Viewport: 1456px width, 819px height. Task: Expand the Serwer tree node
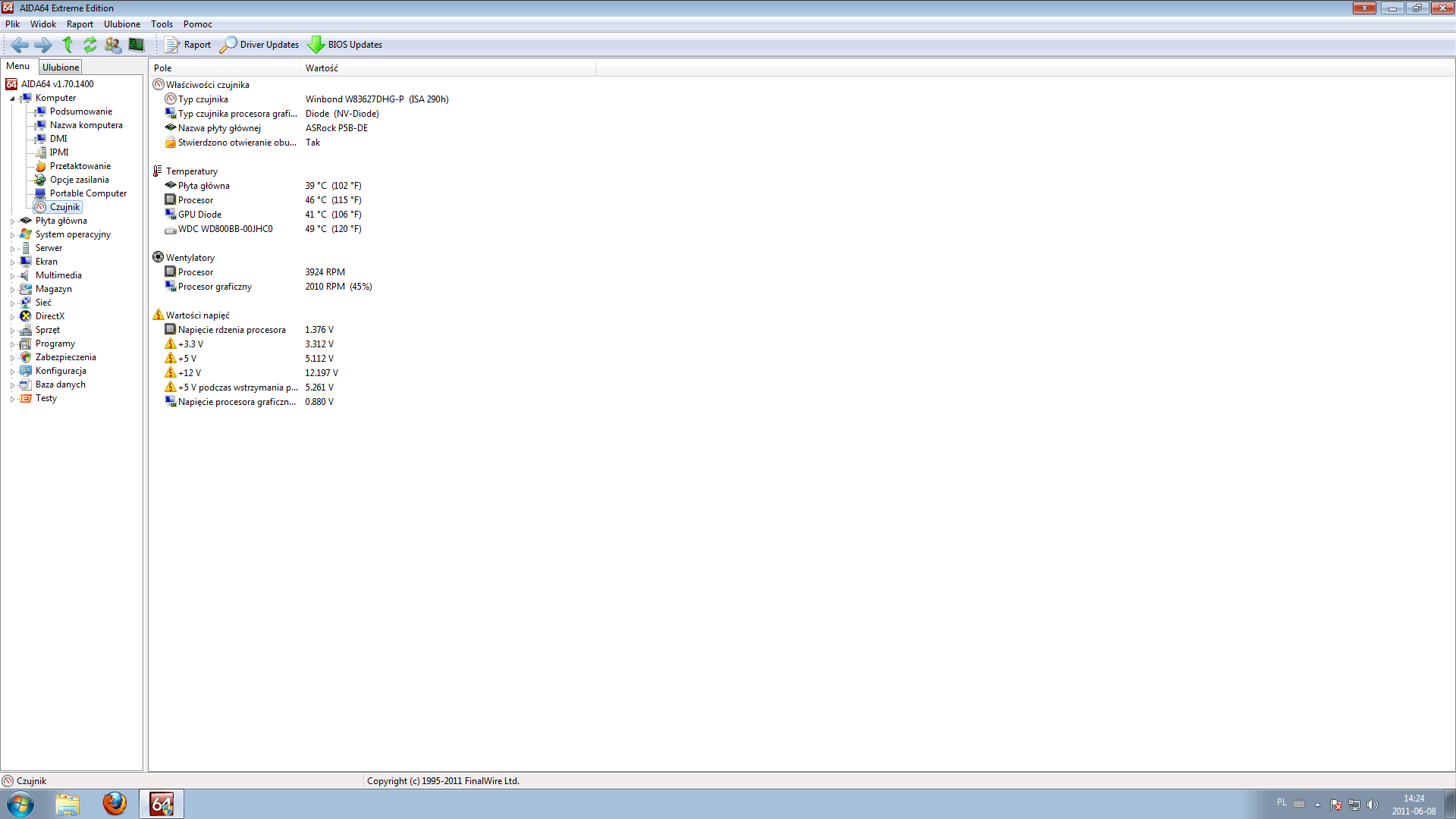pos(12,249)
